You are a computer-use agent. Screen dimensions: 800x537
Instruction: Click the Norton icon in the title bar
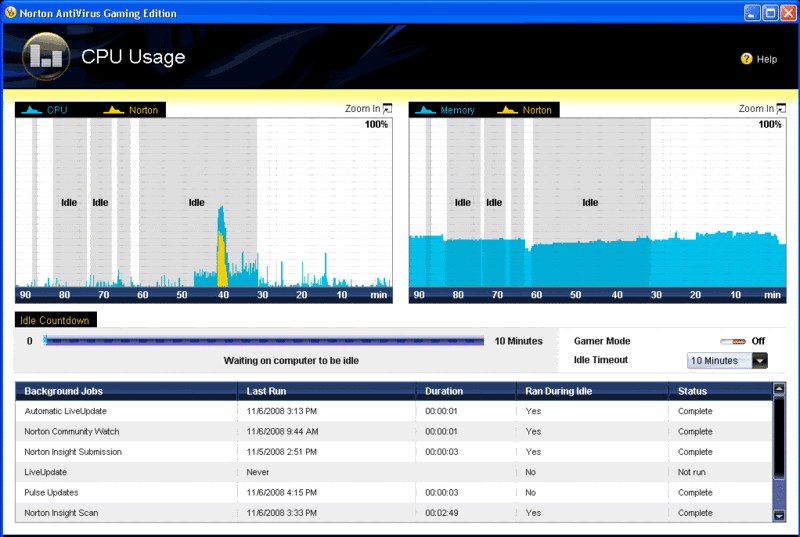point(10,12)
